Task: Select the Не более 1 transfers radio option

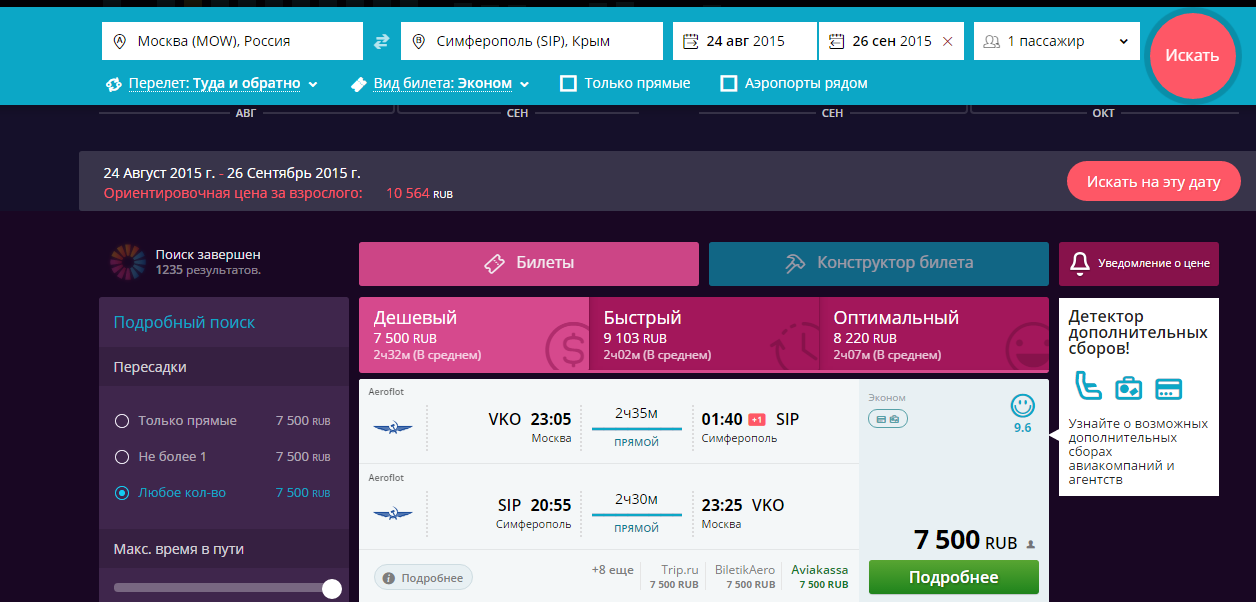Action: click(122, 457)
